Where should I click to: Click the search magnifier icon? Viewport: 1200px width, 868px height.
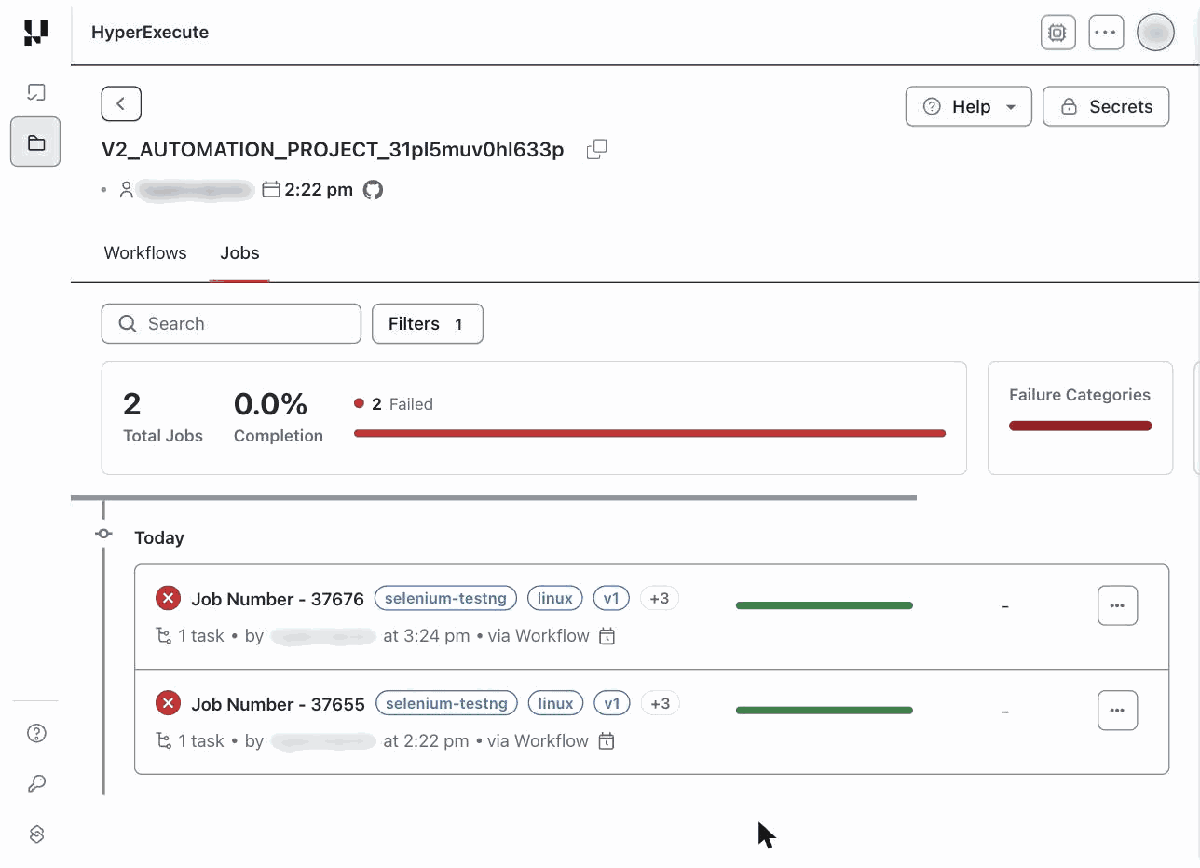[127, 324]
